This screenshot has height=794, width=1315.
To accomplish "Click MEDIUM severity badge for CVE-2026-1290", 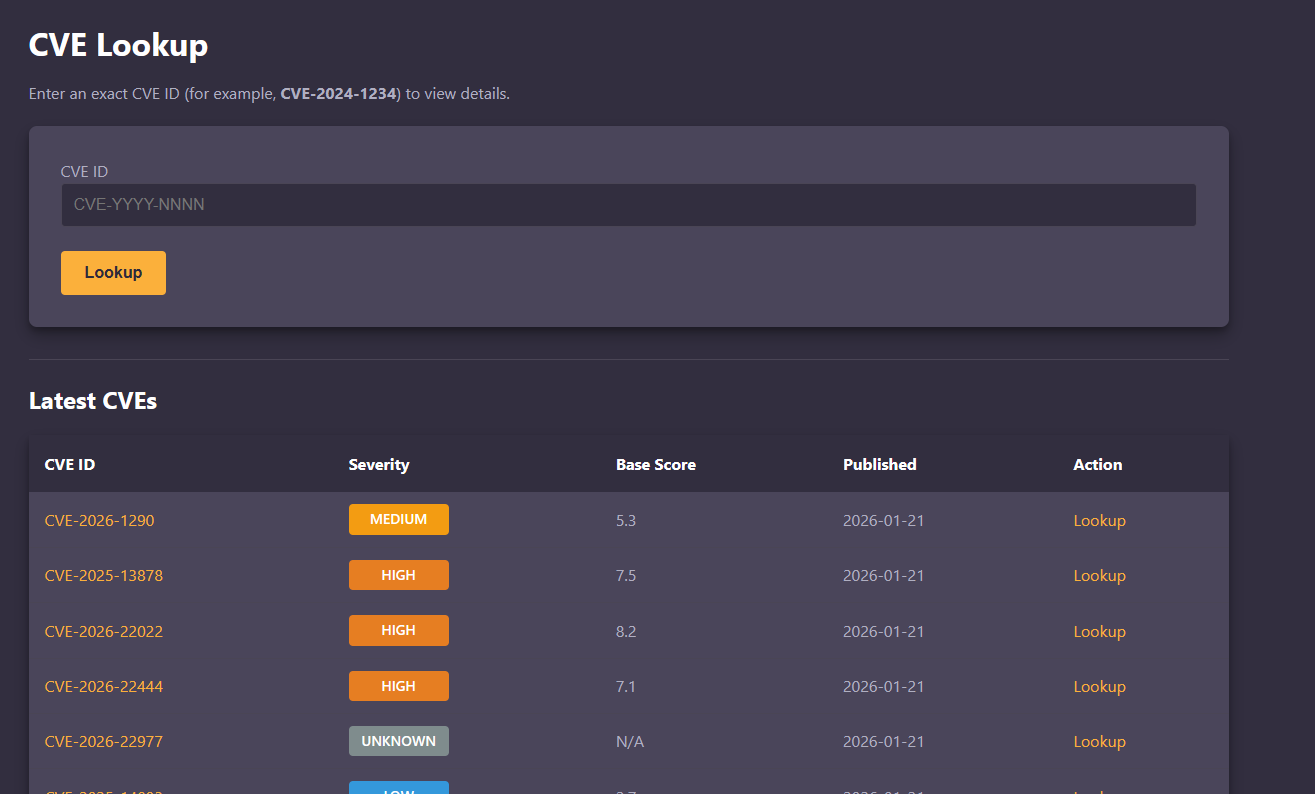I will pyautogui.click(x=398, y=520).
